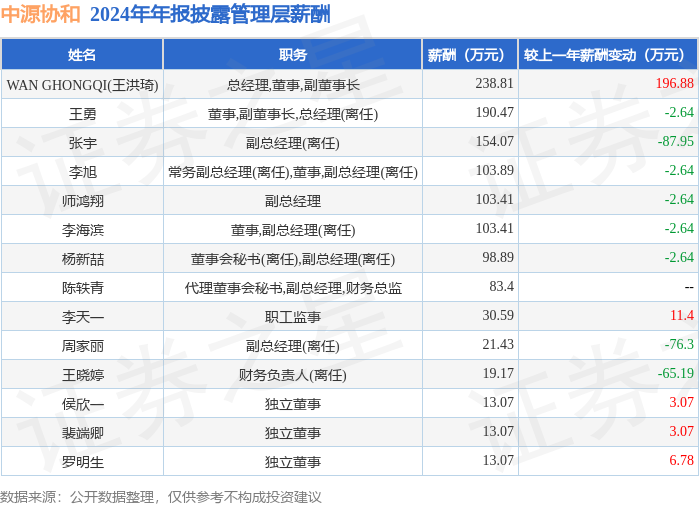699x506 pixels.
Task: Click the position 常务副总经理(离任),董事,副总经理(离任)
Action: pos(293,172)
